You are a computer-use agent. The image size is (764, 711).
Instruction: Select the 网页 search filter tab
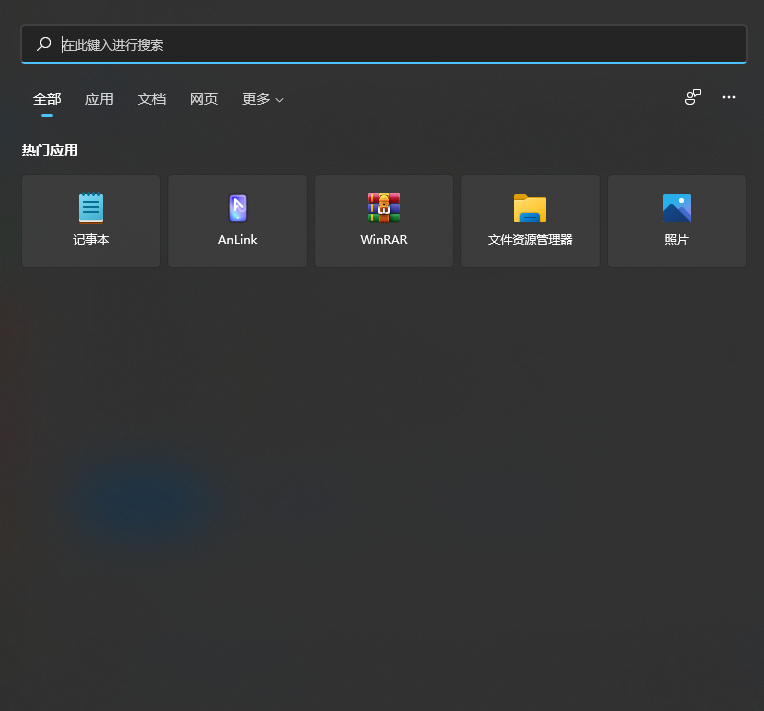[x=204, y=99]
